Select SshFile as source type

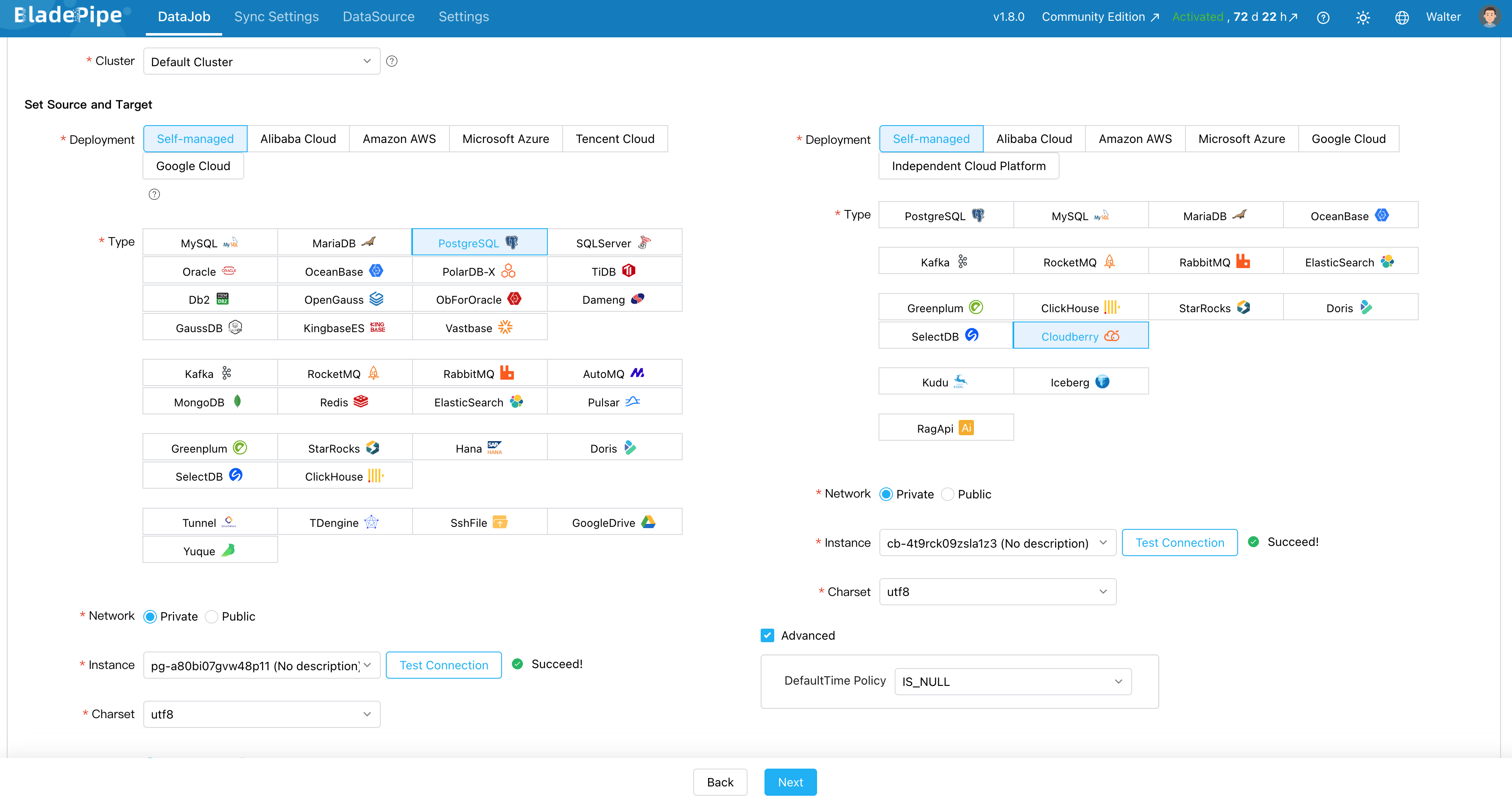click(x=480, y=522)
